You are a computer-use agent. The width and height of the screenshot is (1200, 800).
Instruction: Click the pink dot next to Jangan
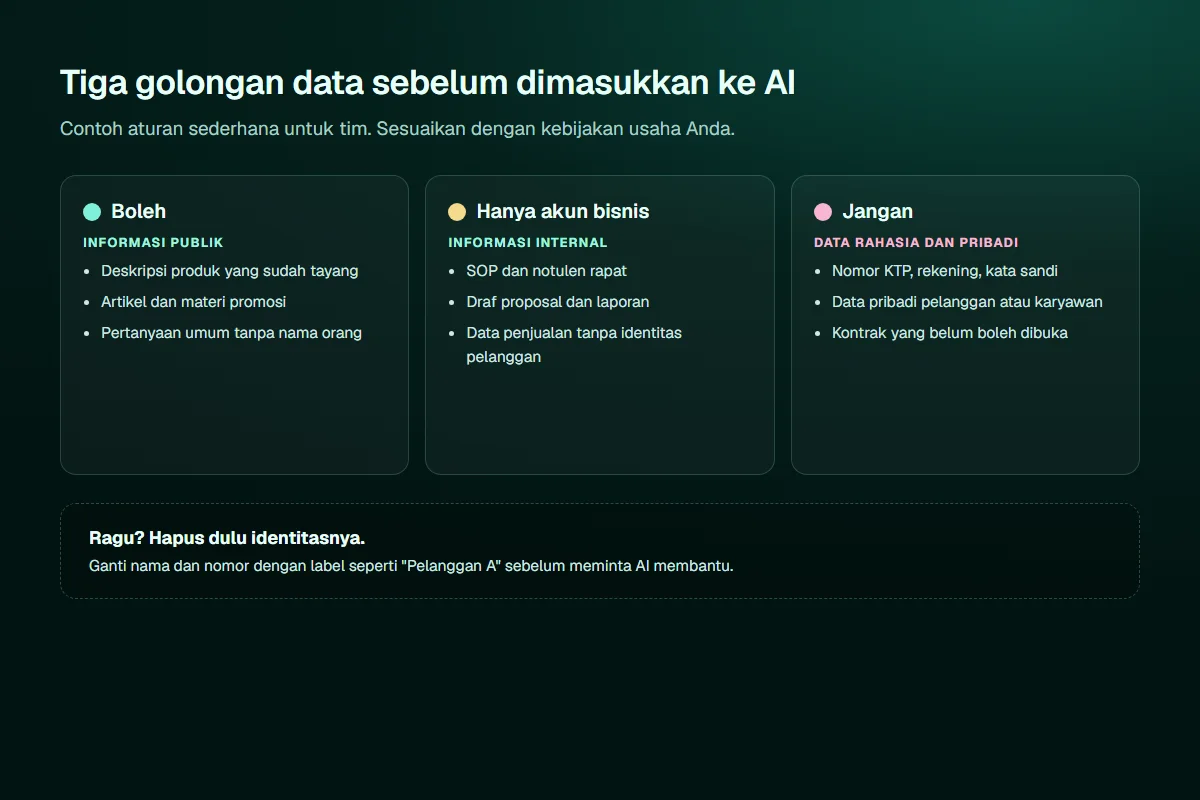823,212
